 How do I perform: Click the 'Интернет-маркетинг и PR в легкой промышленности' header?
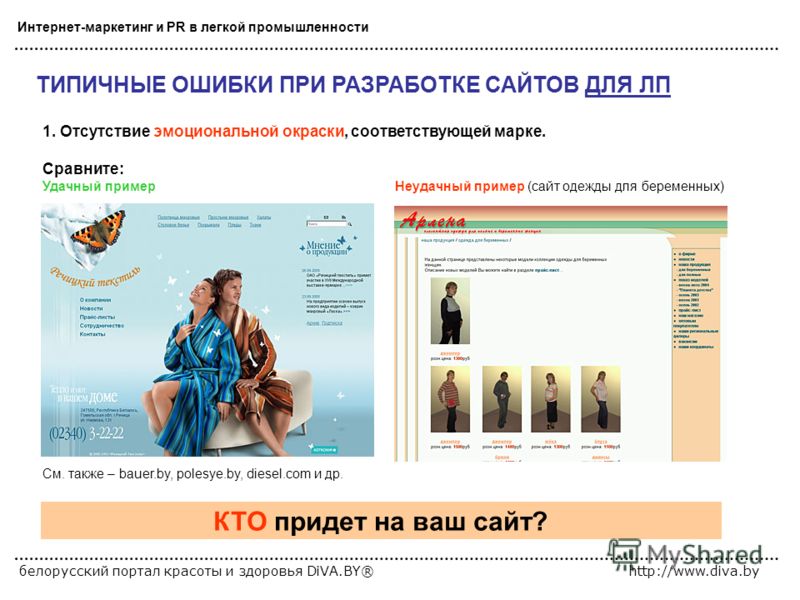click(x=193, y=27)
